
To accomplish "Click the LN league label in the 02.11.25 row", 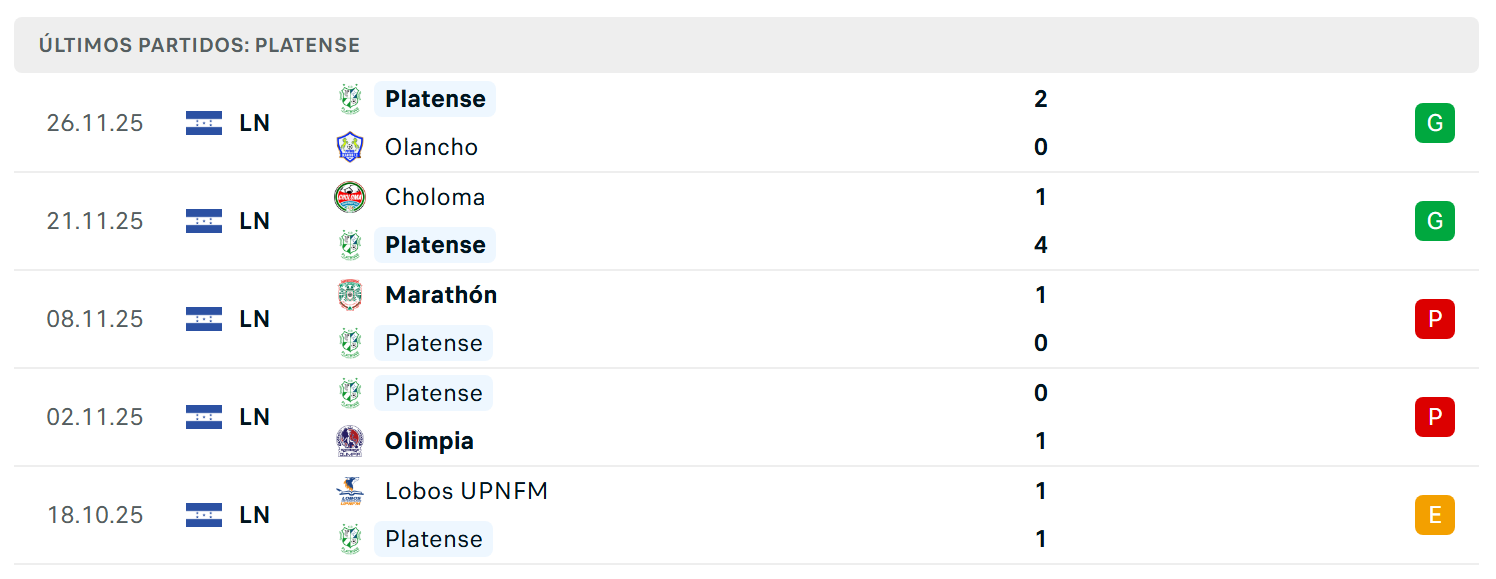I will coord(255,417).
